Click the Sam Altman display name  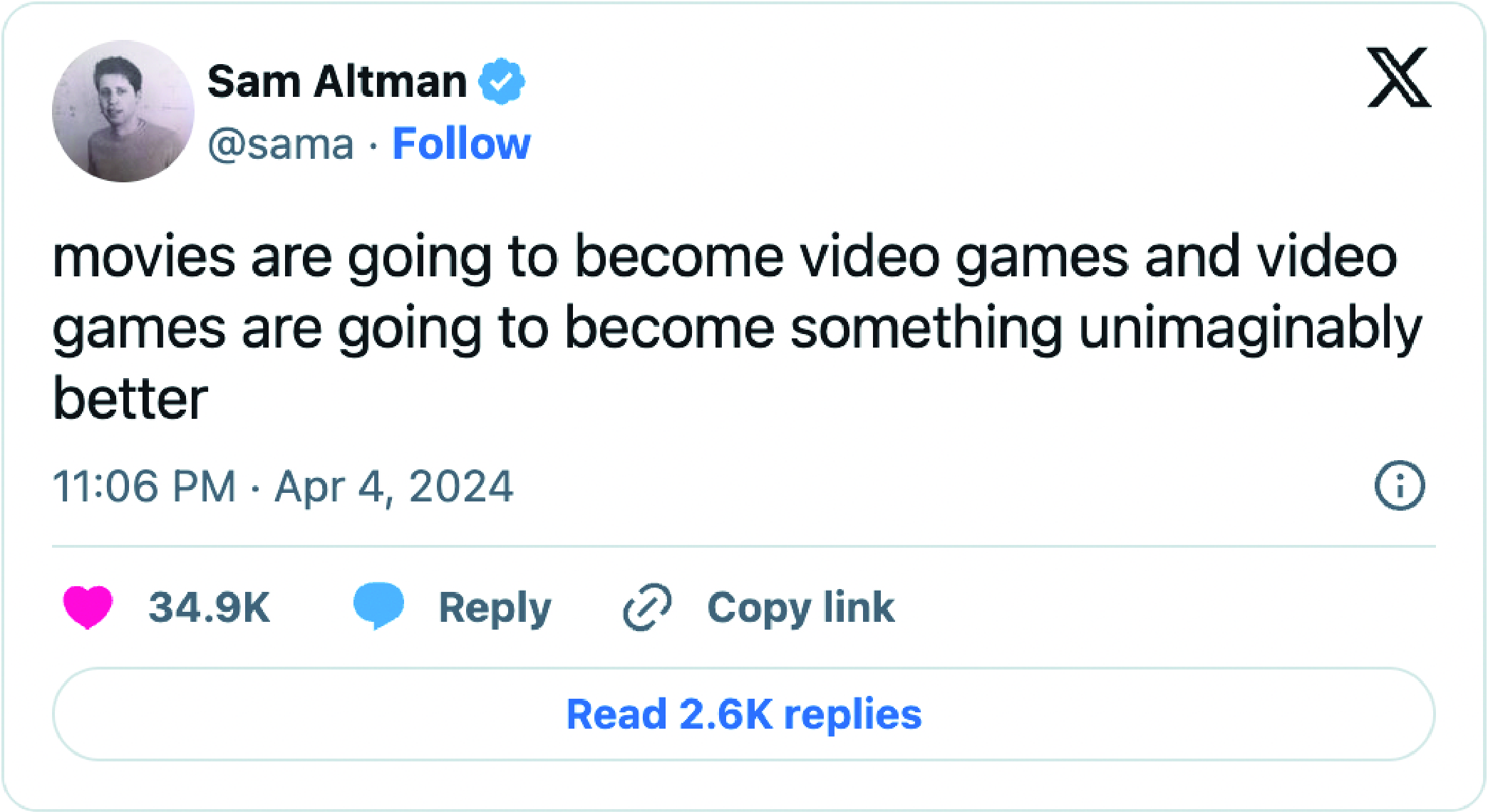coord(337,81)
